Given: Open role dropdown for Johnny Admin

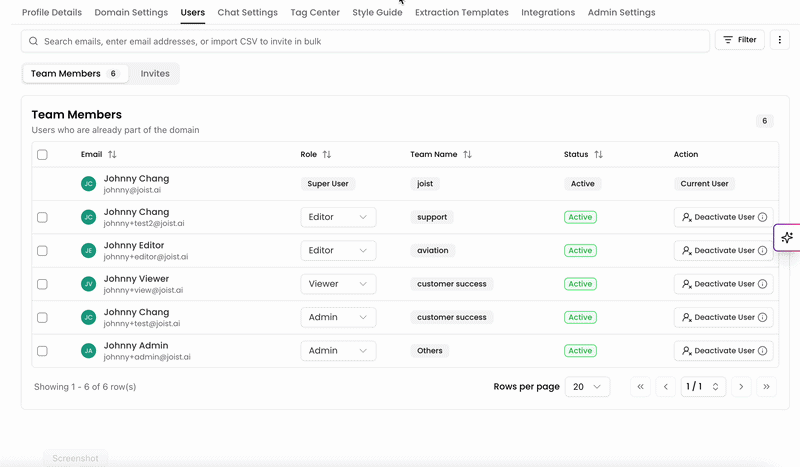Looking at the screenshot, I should click(338, 351).
